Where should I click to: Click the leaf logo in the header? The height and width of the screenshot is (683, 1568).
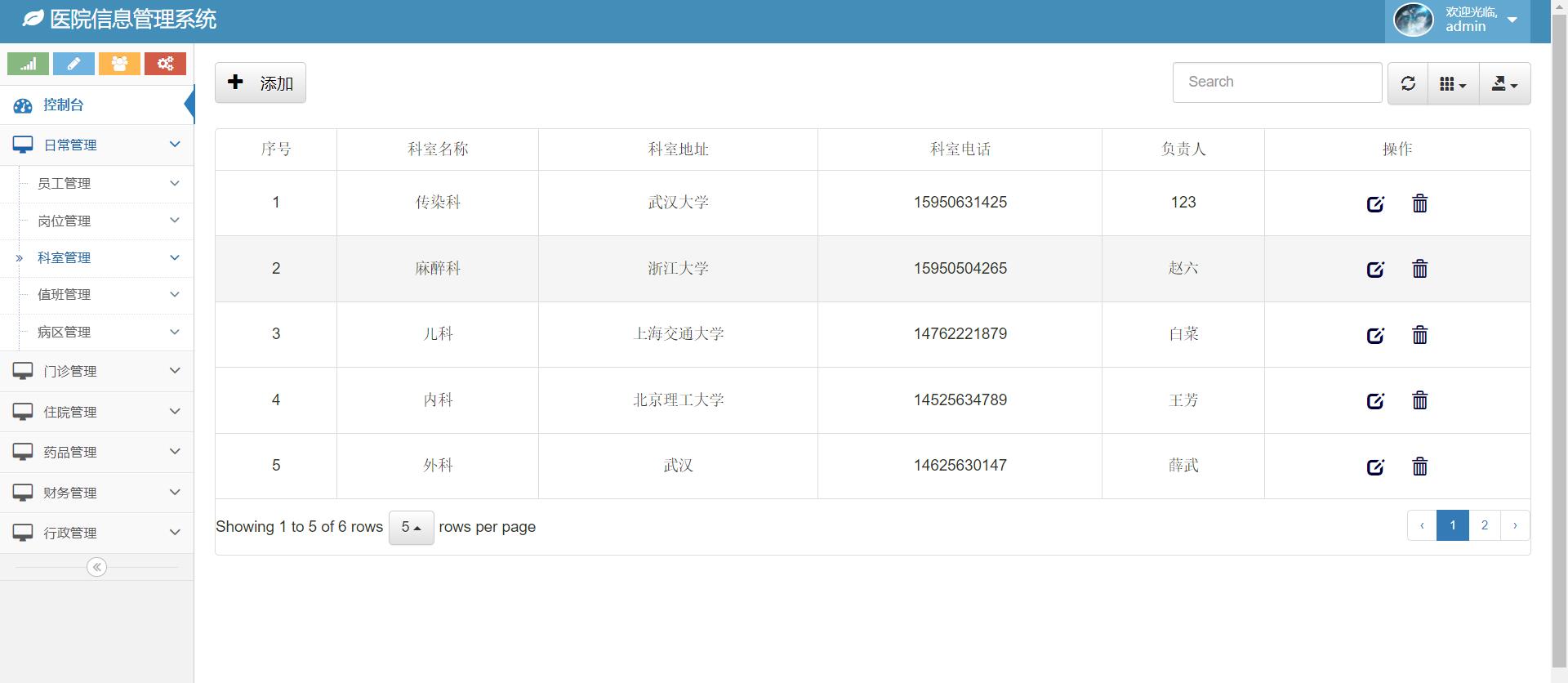tap(33, 18)
